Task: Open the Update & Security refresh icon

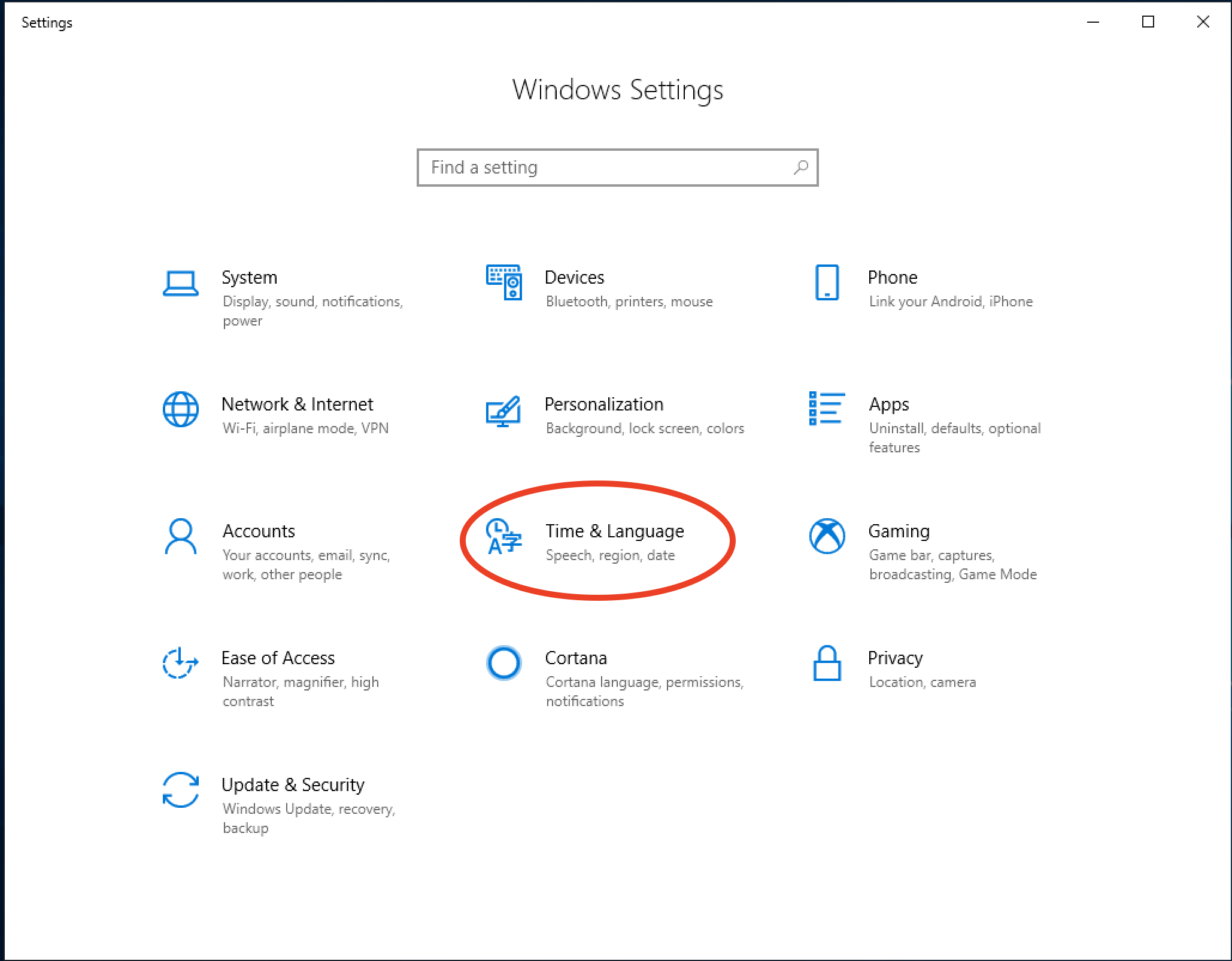Action: coord(180,790)
